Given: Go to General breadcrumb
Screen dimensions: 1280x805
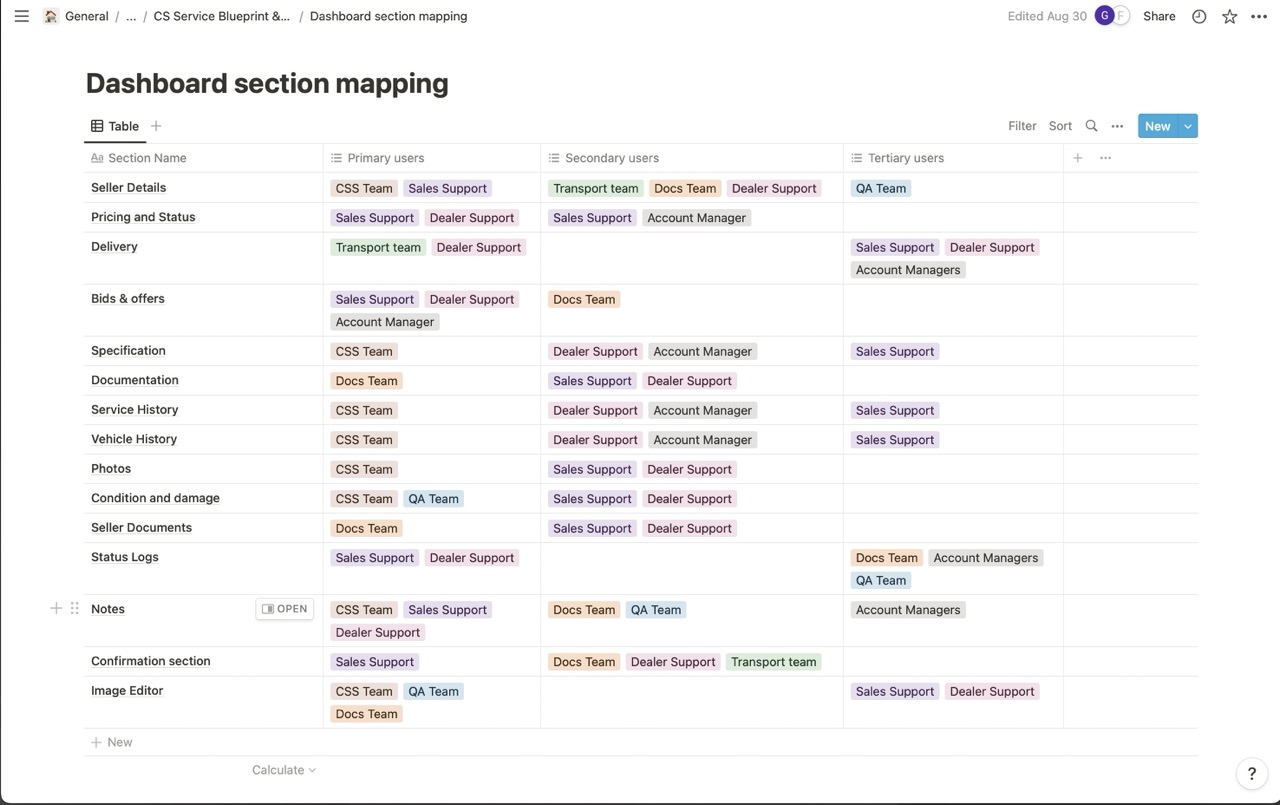Looking at the screenshot, I should (x=87, y=16).
